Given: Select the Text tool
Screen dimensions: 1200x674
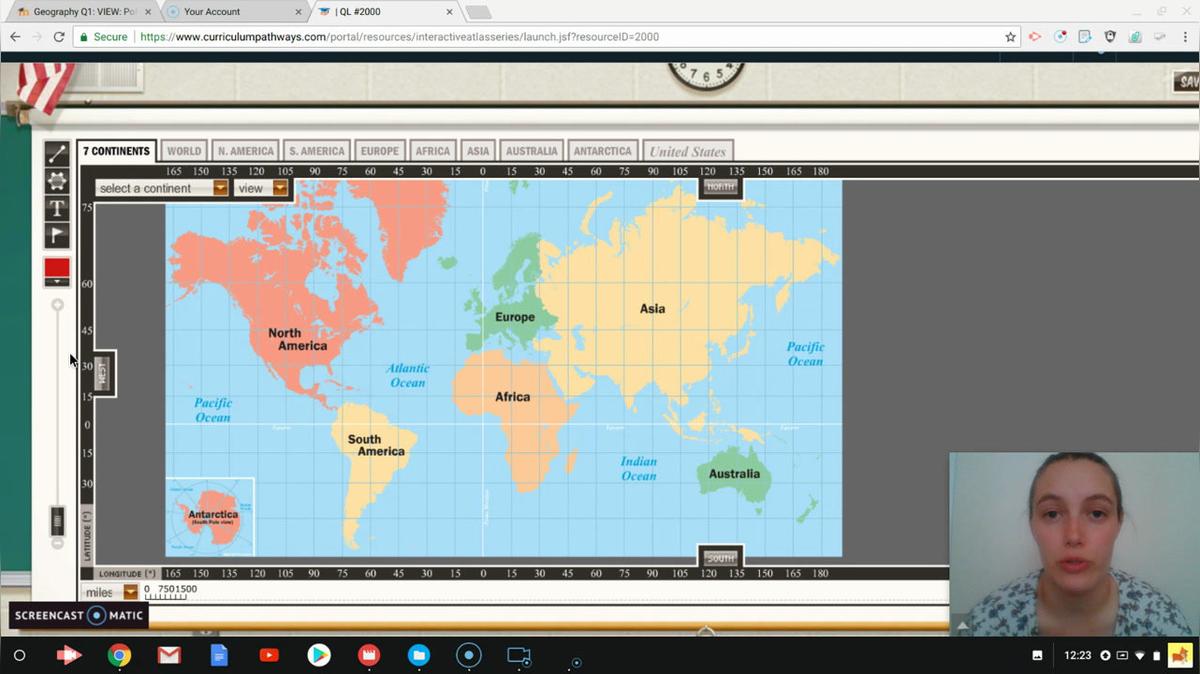Looking at the screenshot, I should click(x=57, y=208).
